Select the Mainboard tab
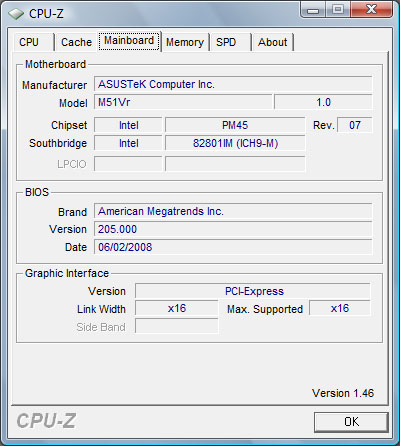 pos(129,41)
